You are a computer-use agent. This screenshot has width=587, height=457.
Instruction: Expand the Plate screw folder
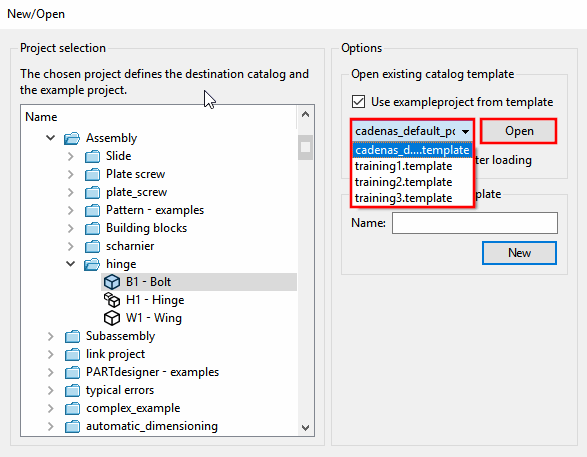(70, 174)
